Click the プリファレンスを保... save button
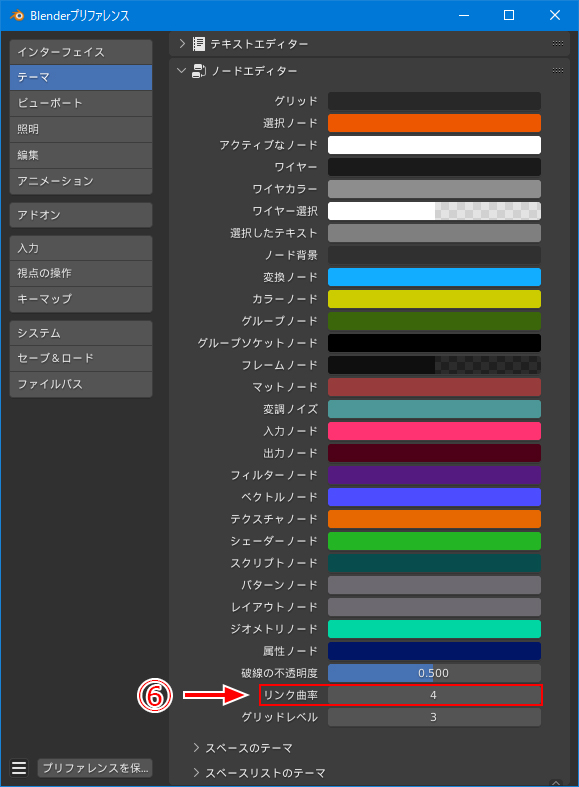The height and width of the screenshot is (787, 579). click(95, 768)
